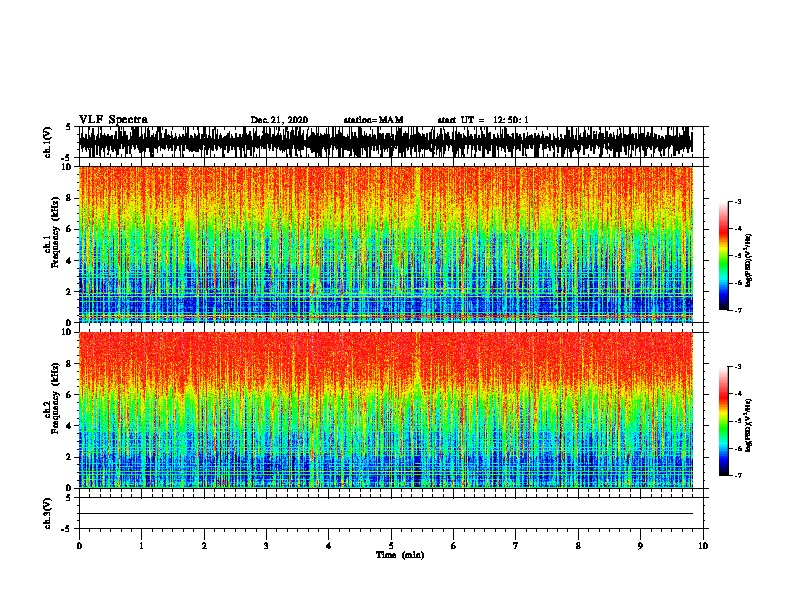
Task: Click time axis tick label "8"
Action: (x=578, y=546)
